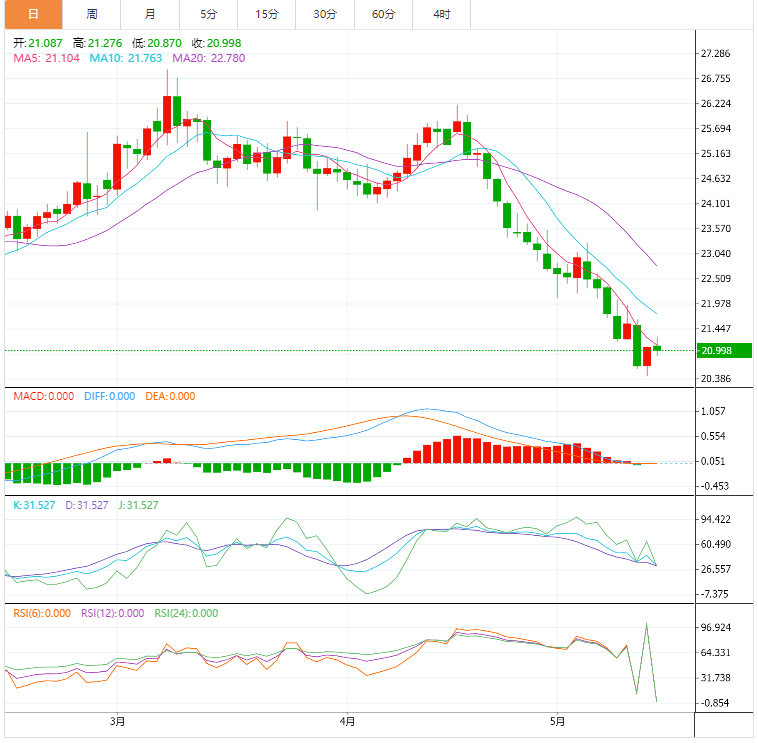This screenshot has height=743, width=758.
Task: Click the 24.101 price axis value
Action: (715, 204)
